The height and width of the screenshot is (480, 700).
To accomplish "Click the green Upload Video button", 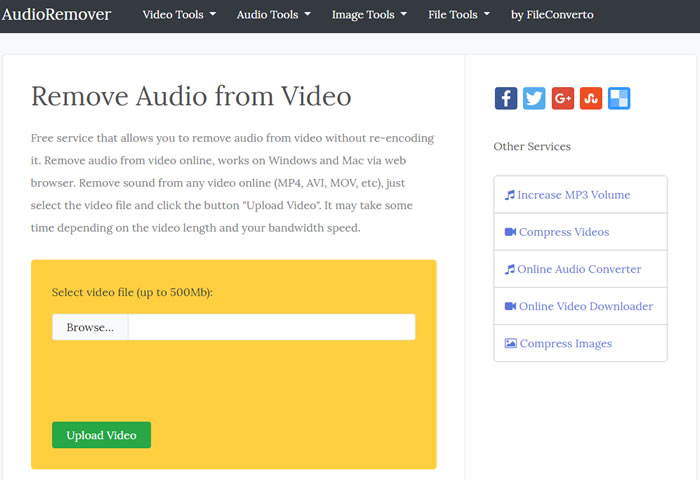I will pos(101,435).
